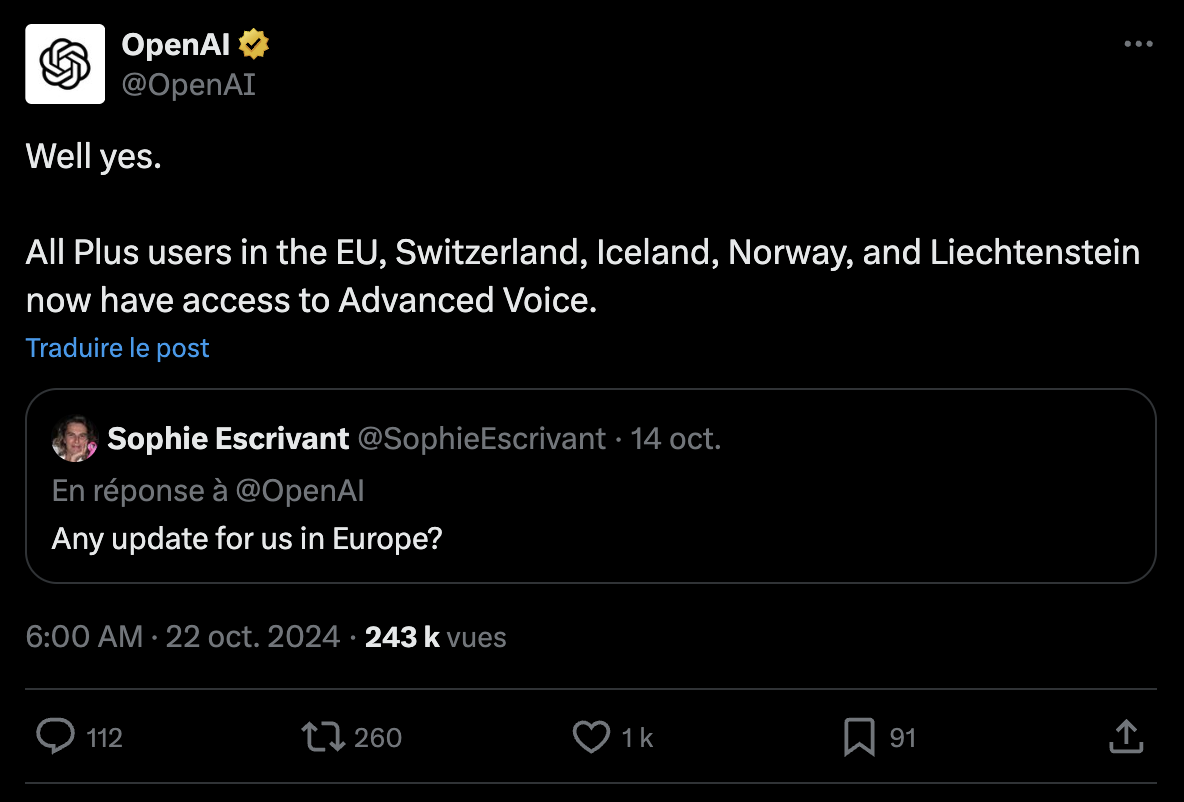This screenshot has height=802, width=1184.
Task: Share the post via share icon
Action: 1126,737
